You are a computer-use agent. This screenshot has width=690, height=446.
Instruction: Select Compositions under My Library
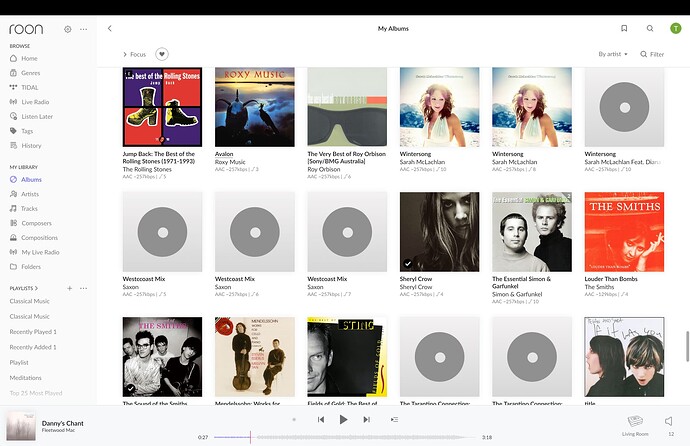pyautogui.click(x=34, y=238)
